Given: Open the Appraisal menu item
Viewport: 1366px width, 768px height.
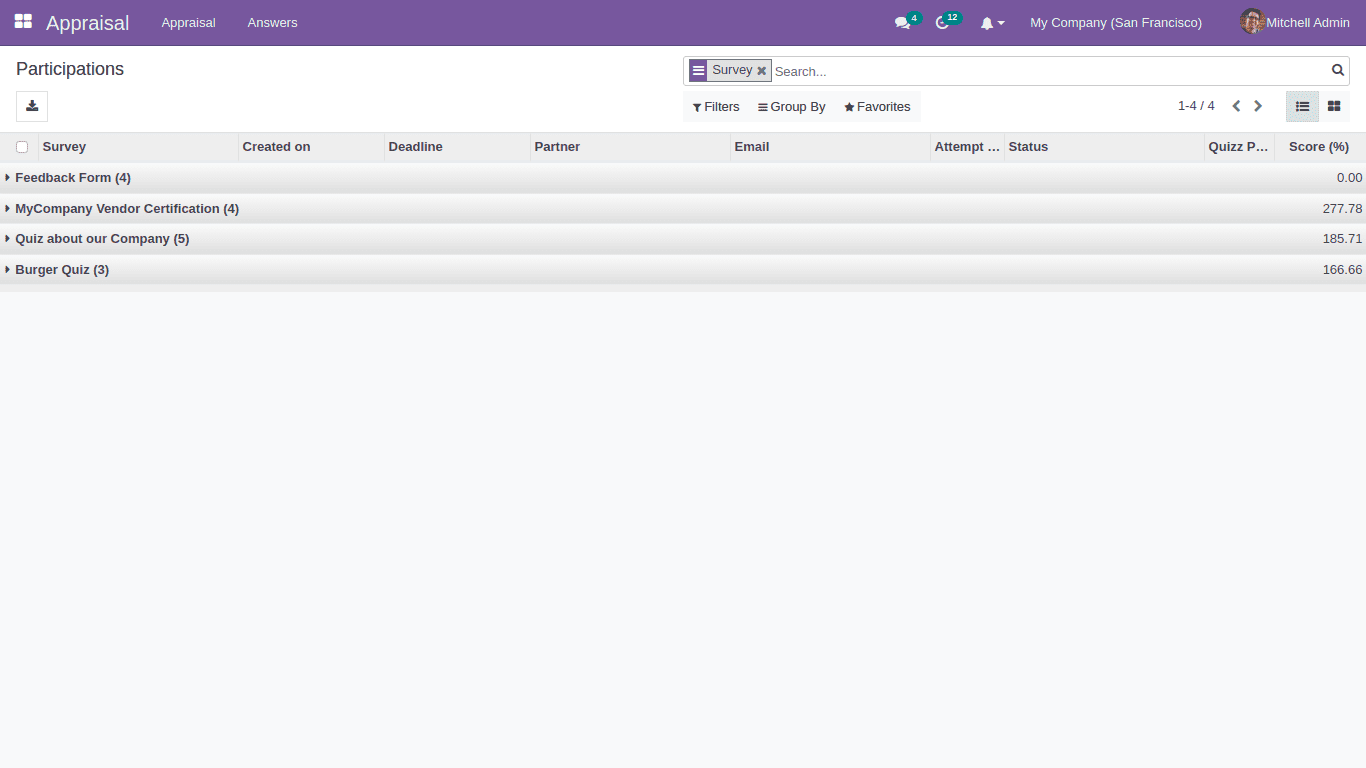Looking at the screenshot, I should click(188, 22).
